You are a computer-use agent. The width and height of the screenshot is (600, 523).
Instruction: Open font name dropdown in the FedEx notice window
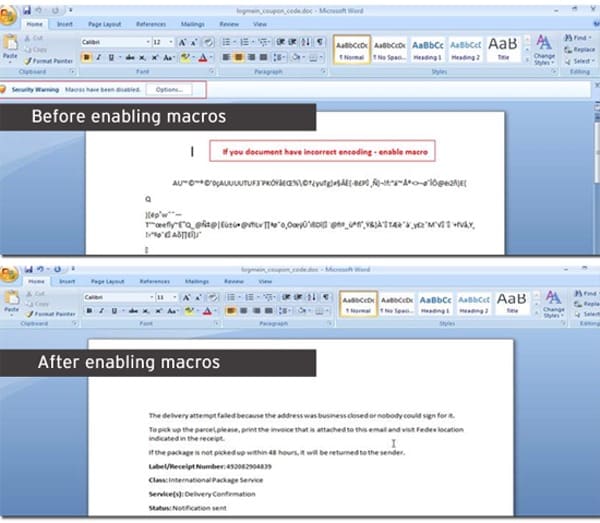pyautogui.click(x=152, y=297)
